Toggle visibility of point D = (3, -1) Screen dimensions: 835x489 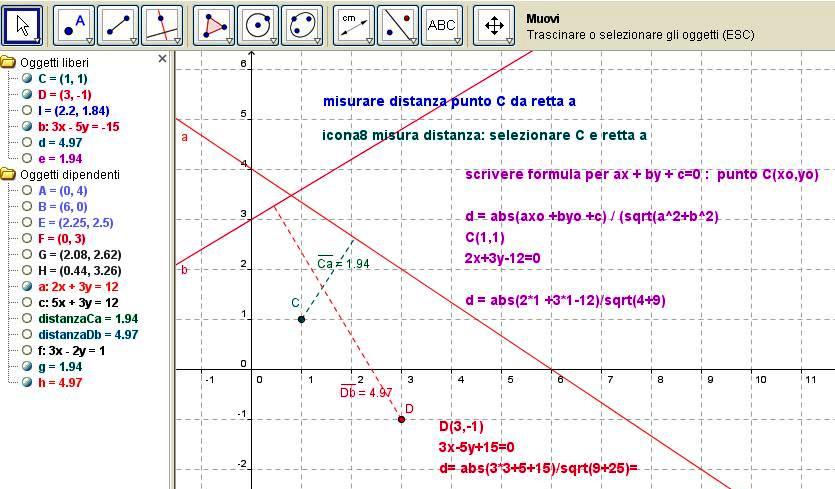[27, 95]
